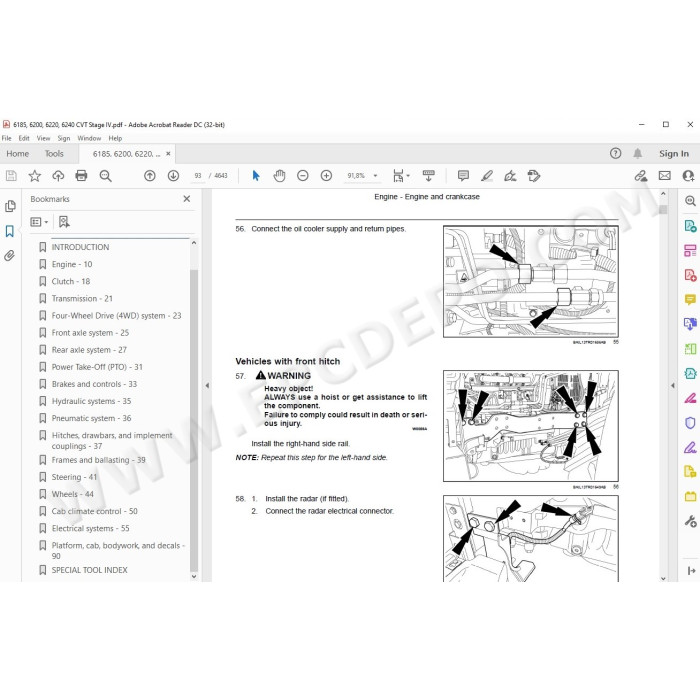Open the Sign menu
The height and width of the screenshot is (700, 700).
(x=64, y=138)
